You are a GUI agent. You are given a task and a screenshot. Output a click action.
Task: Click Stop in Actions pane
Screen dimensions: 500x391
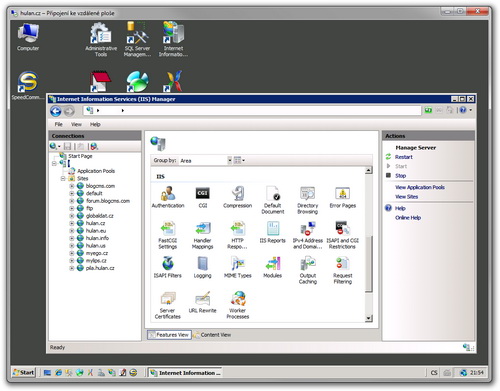400,176
